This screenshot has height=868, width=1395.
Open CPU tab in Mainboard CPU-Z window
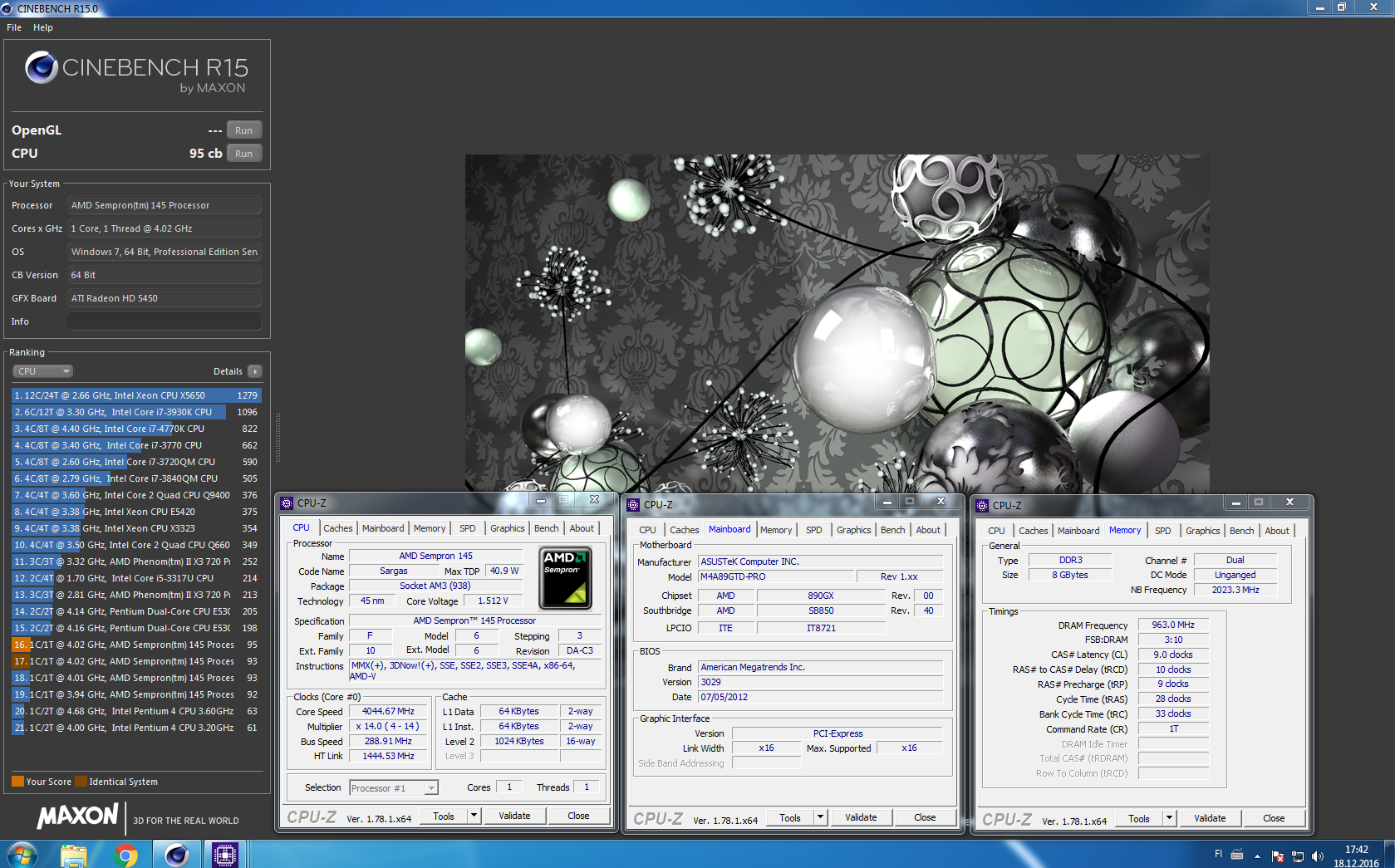point(647,530)
